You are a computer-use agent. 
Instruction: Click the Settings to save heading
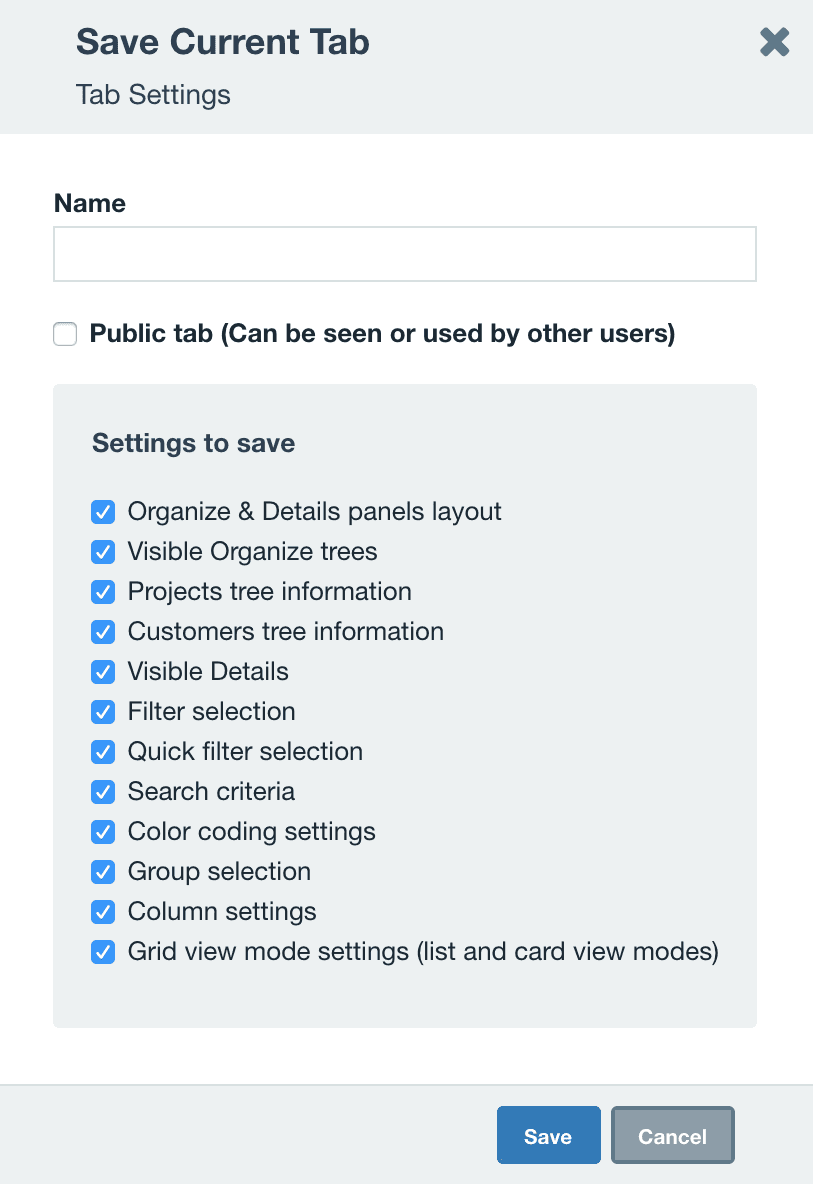(x=193, y=443)
